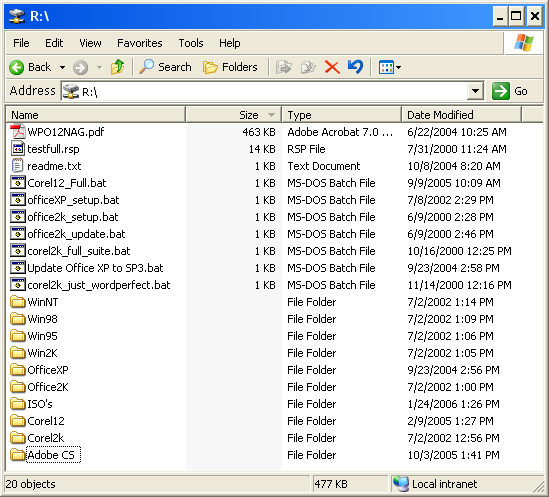Screen dimensions: 549x497
Task: Click the 463 KB size cell
Action: coord(259,132)
